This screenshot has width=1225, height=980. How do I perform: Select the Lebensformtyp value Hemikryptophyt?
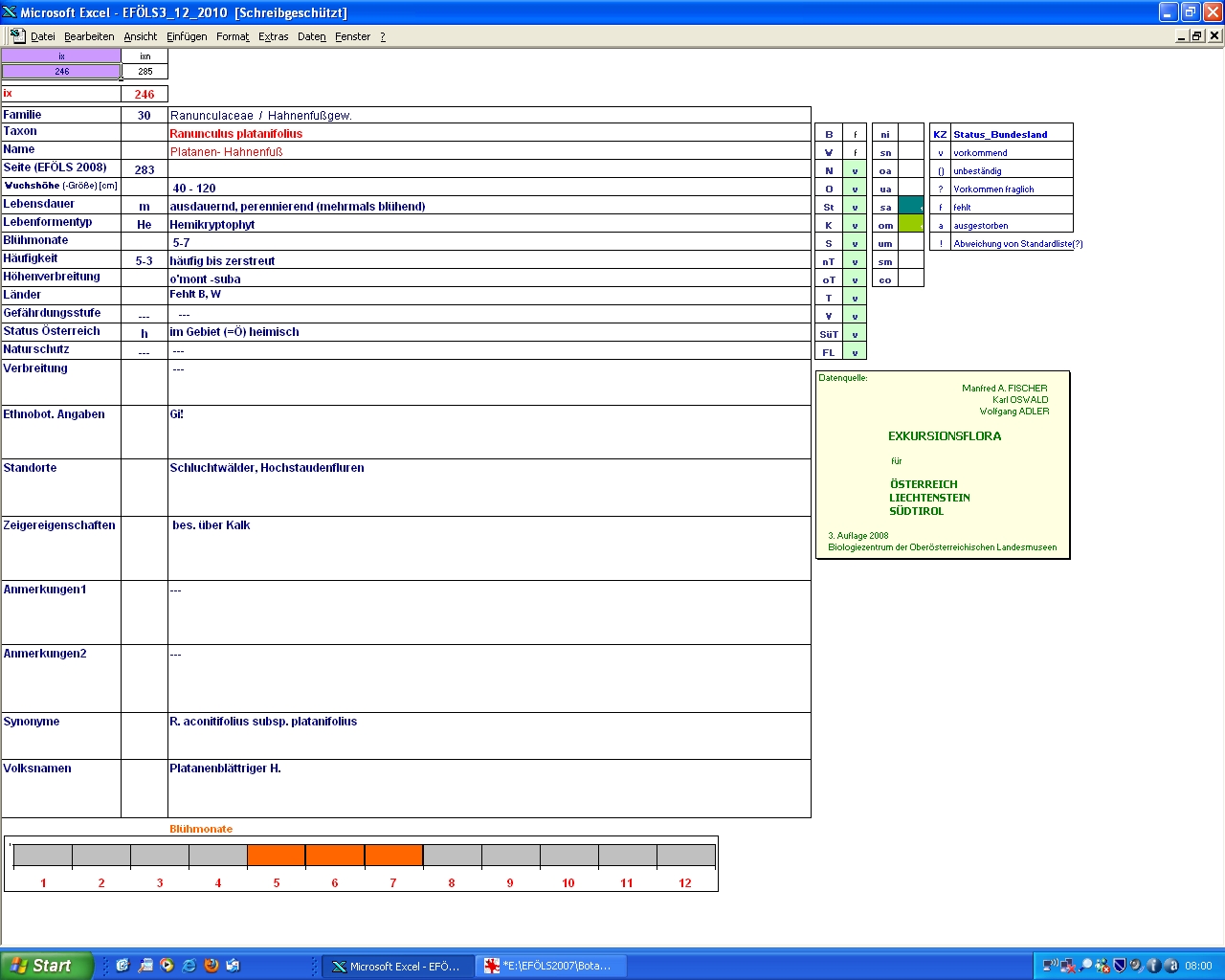point(489,224)
